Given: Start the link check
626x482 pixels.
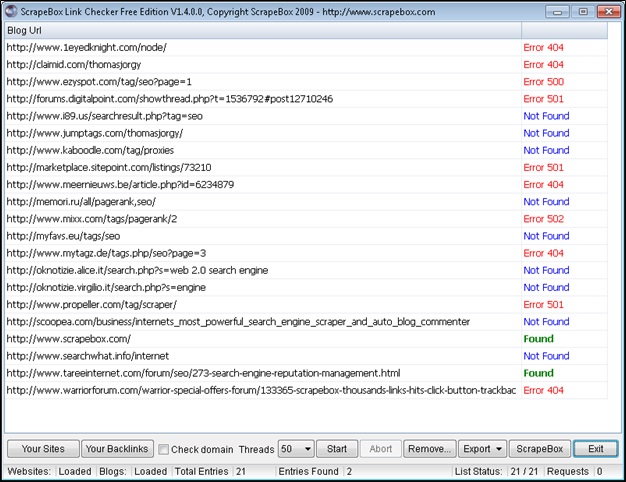Looking at the screenshot, I should click(x=337, y=449).
